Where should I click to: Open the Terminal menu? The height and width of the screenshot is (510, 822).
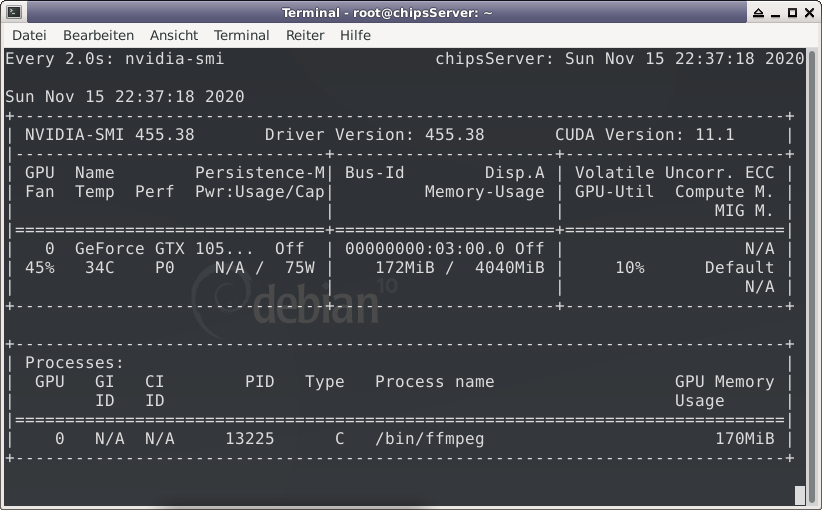click(242, 35)
